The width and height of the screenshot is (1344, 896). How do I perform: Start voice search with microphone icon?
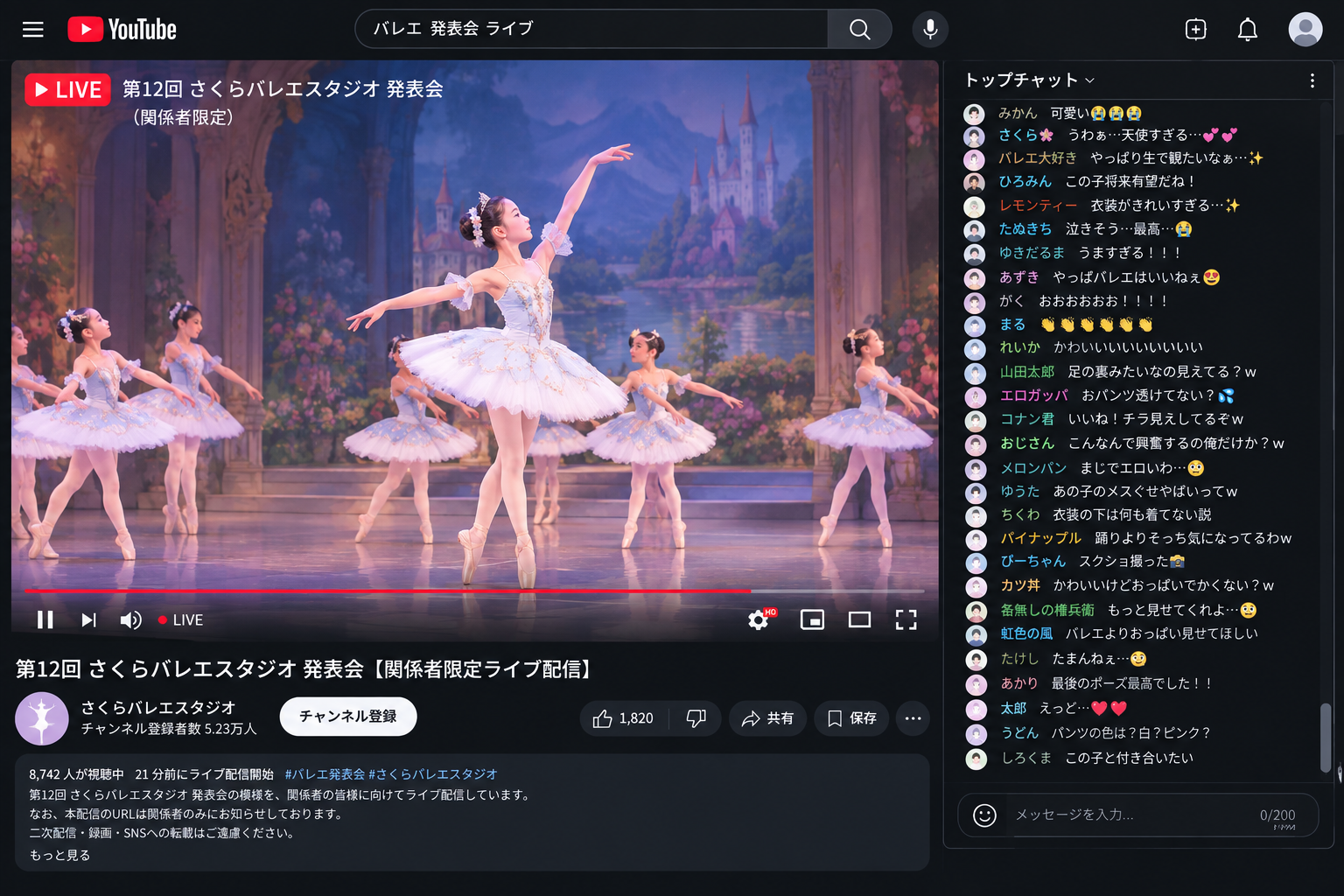930,29
